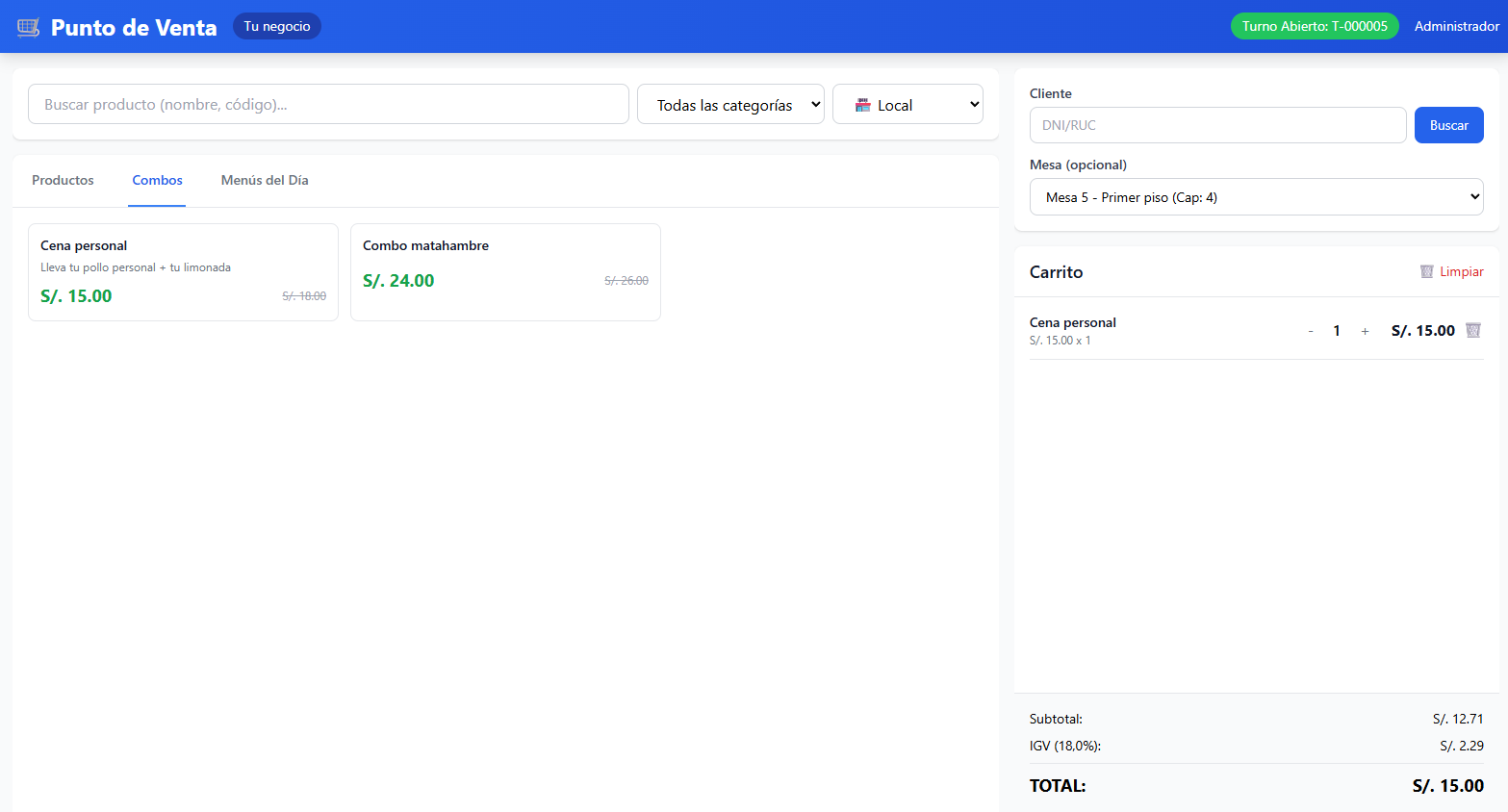Click the S/. 24.00 combo price
The width and height of the screenshot is (1508, 812).
[398, 281]
